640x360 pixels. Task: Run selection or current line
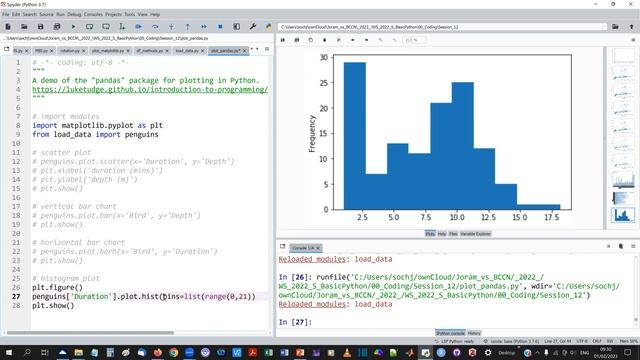pos(122,27)
